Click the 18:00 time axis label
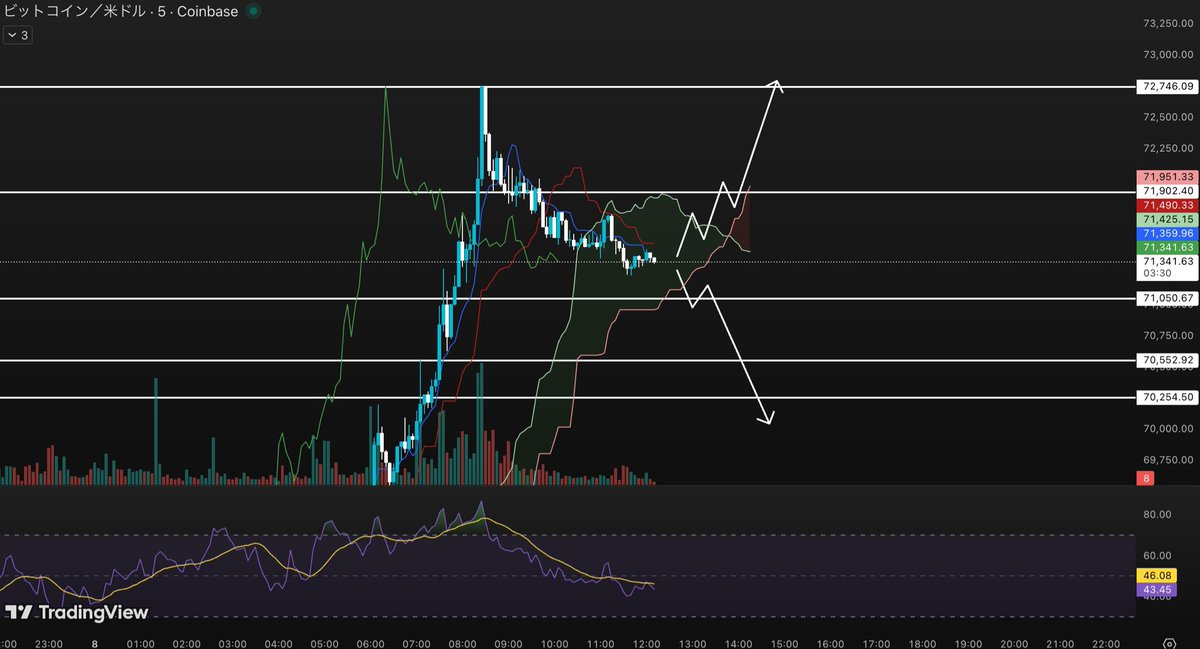The width and height of the screenshot is (1200, 649). [x=922, y=642]
